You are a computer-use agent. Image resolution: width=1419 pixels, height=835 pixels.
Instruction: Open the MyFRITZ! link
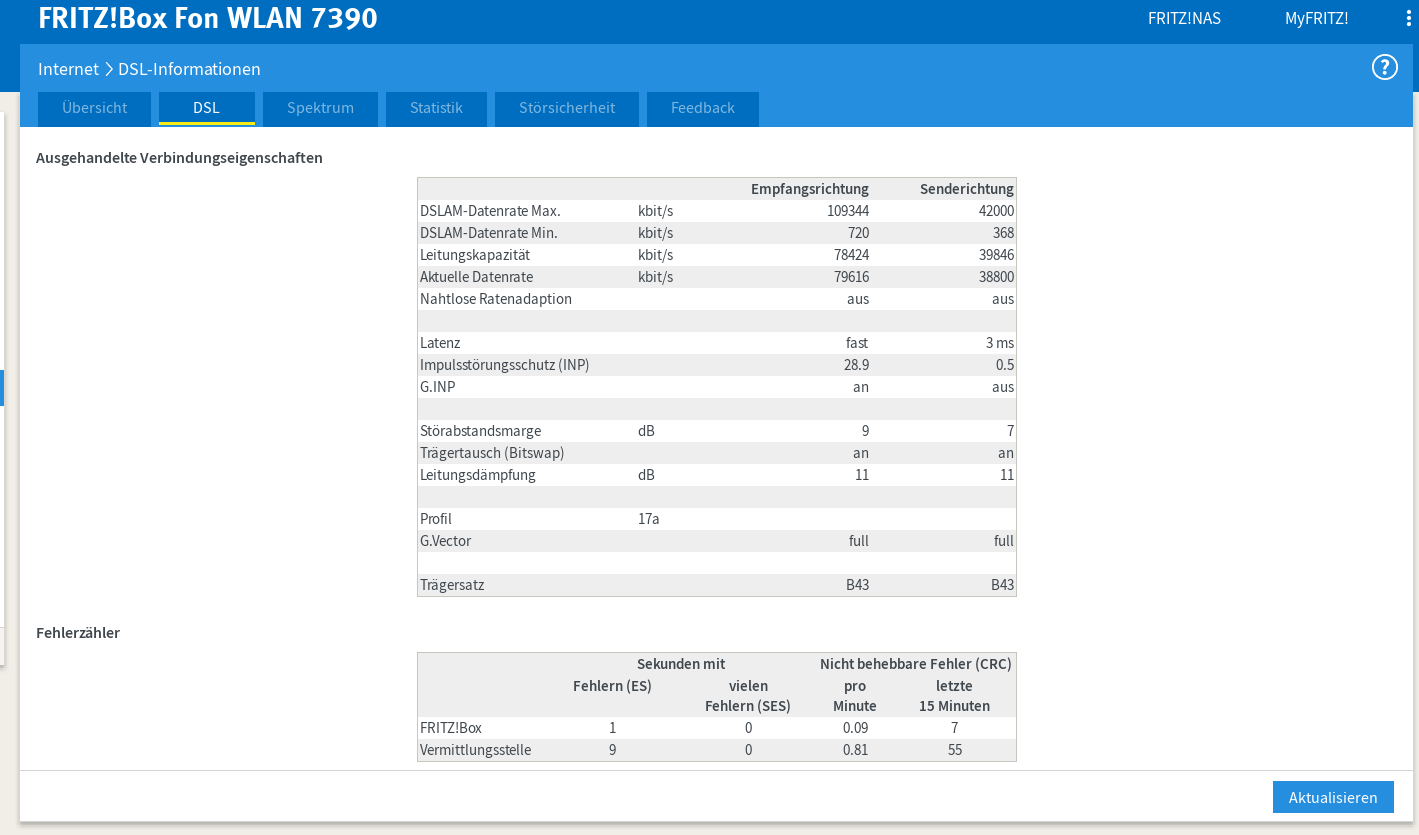[x=1316, y=19]
